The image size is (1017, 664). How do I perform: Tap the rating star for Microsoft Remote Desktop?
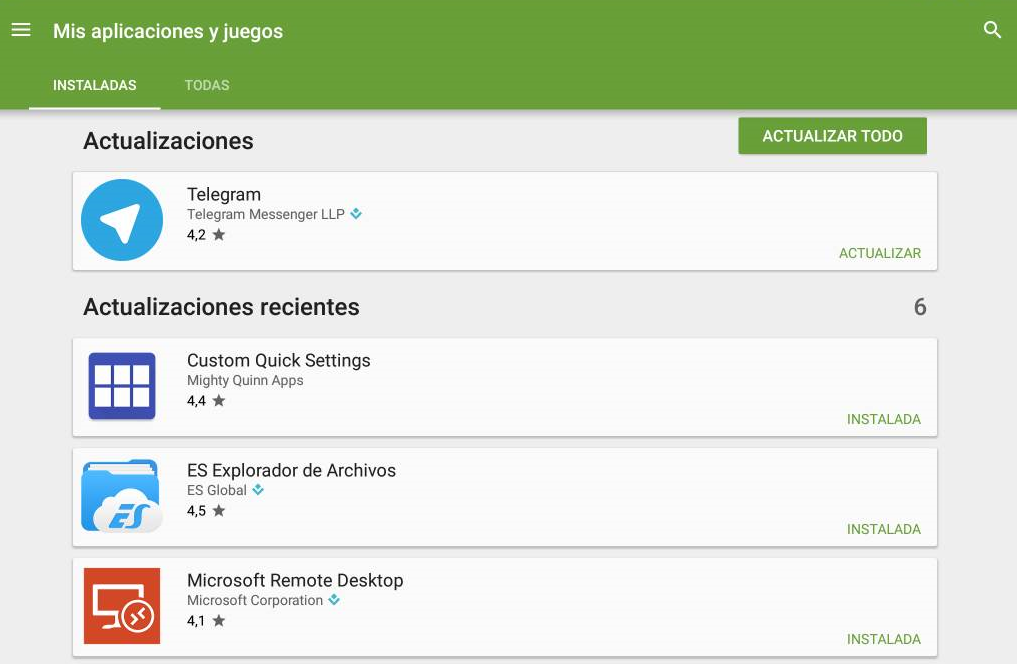(219, 621)
